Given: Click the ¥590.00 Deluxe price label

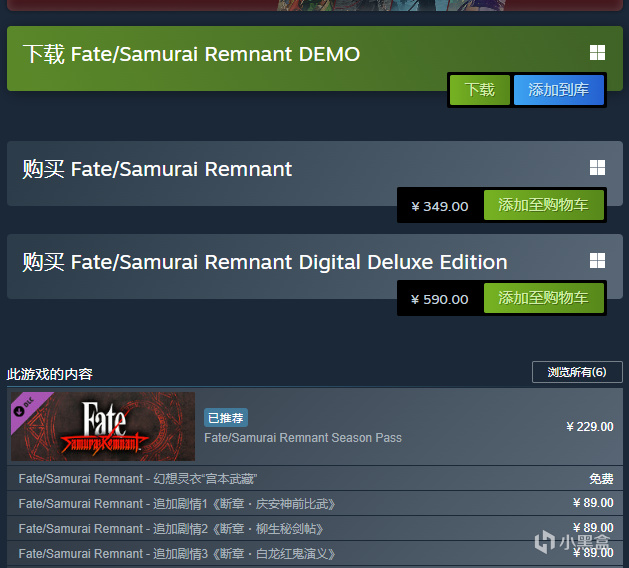Looking at the screenshot, I should point(439,299).
